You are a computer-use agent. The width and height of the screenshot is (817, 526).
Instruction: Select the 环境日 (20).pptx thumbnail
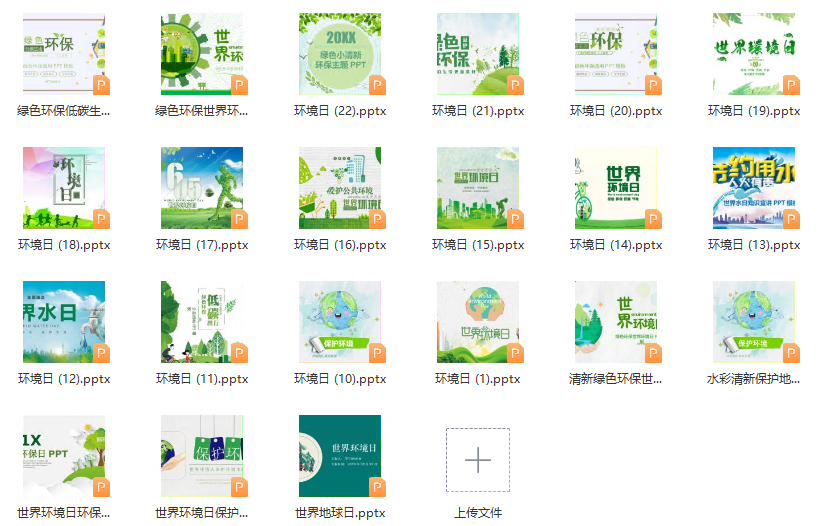click(x=616, y=54)
